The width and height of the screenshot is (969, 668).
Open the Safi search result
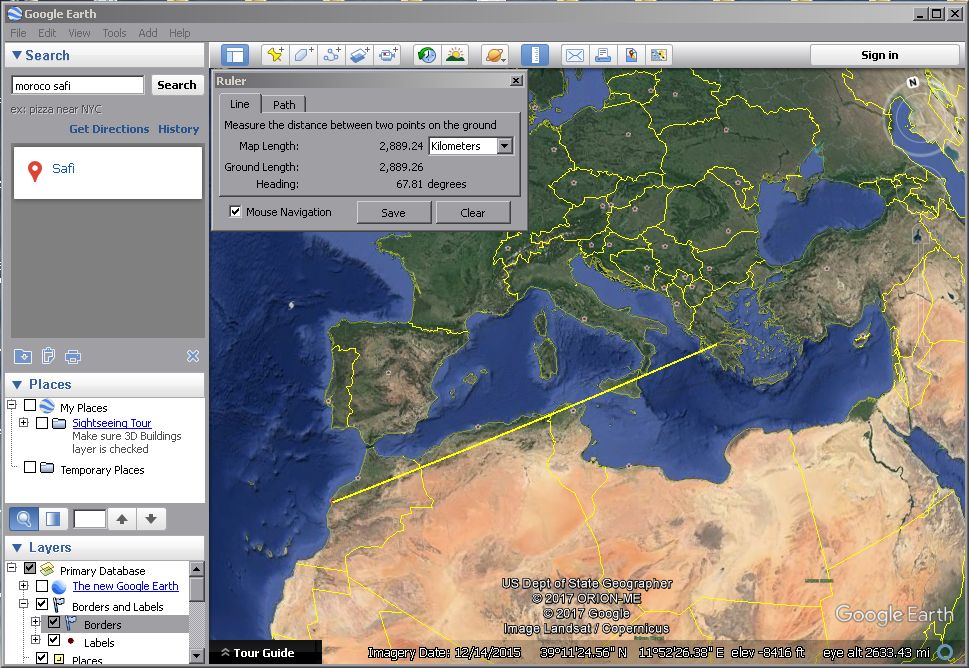(63, 168)
